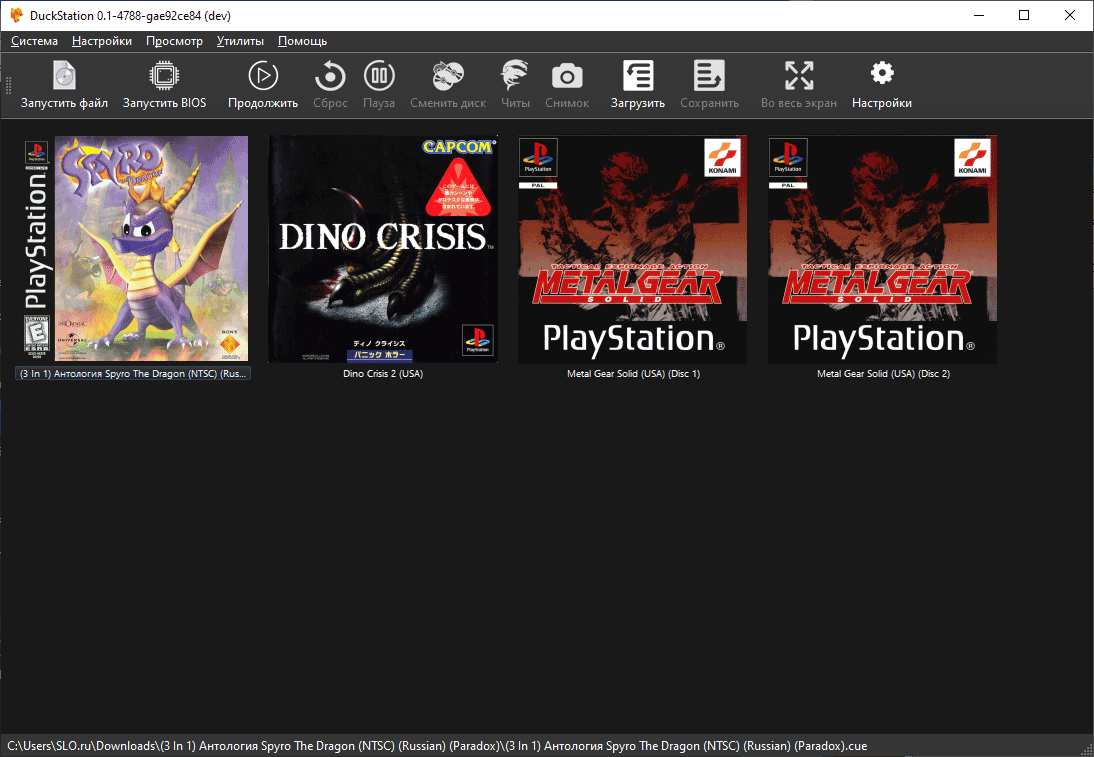The width and height of the screenshot is (1094, 757).
Task: Select the Metal Gear Solid Disc 1 cover
Action: tap(633, 250)
